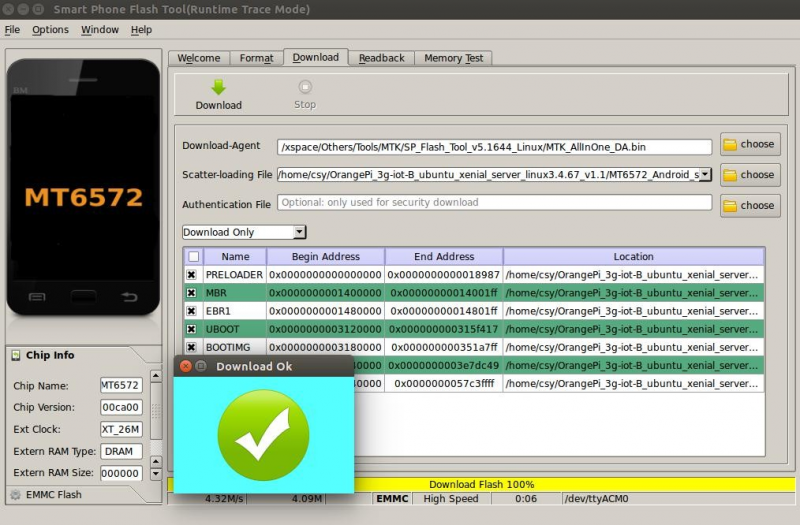This screenshot has height=525, width=800.
Task: Open the Download Only mode dropdown
Action: 244,232
